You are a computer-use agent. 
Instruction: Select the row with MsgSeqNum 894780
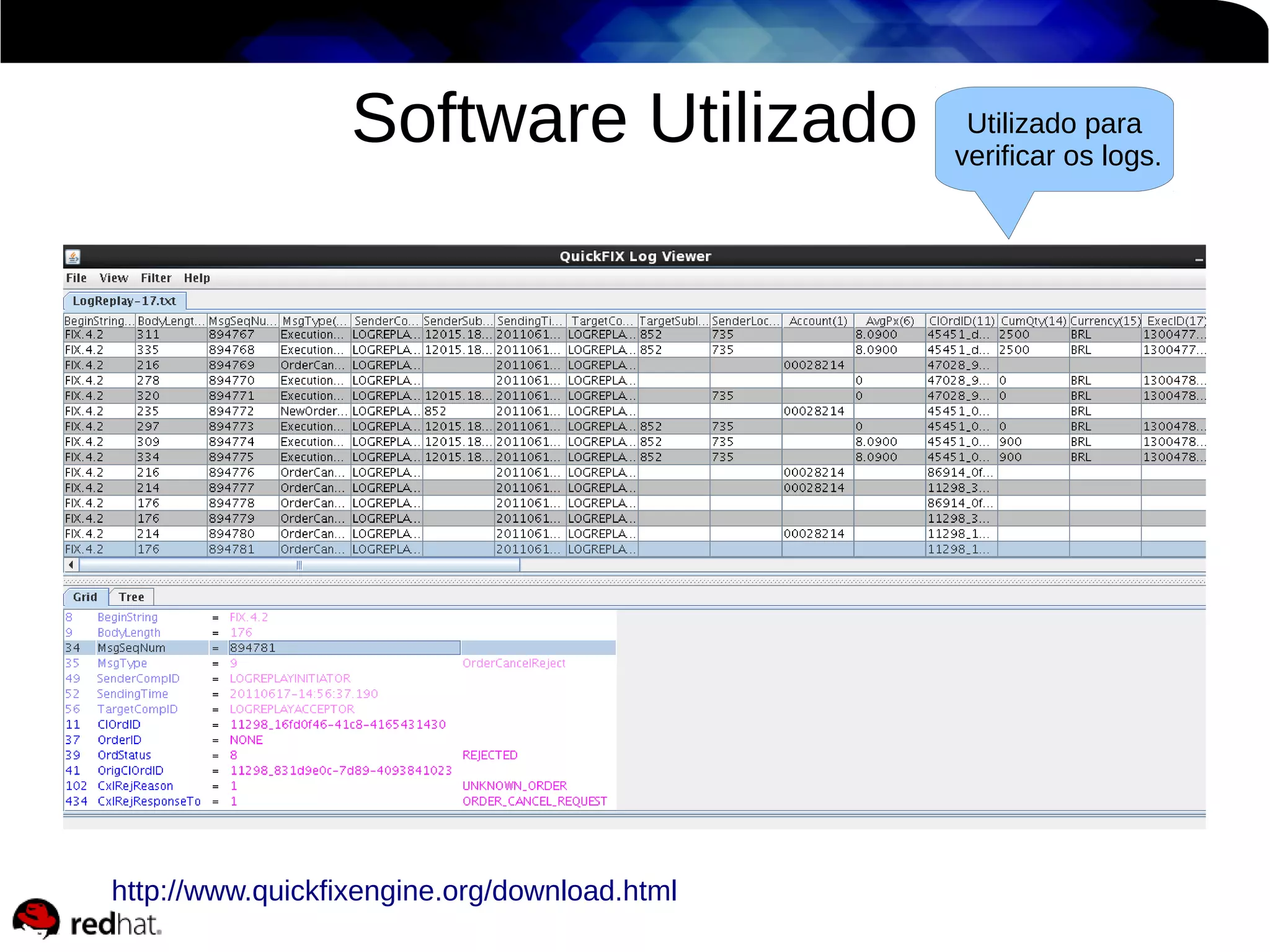click(x=634, y=534)
